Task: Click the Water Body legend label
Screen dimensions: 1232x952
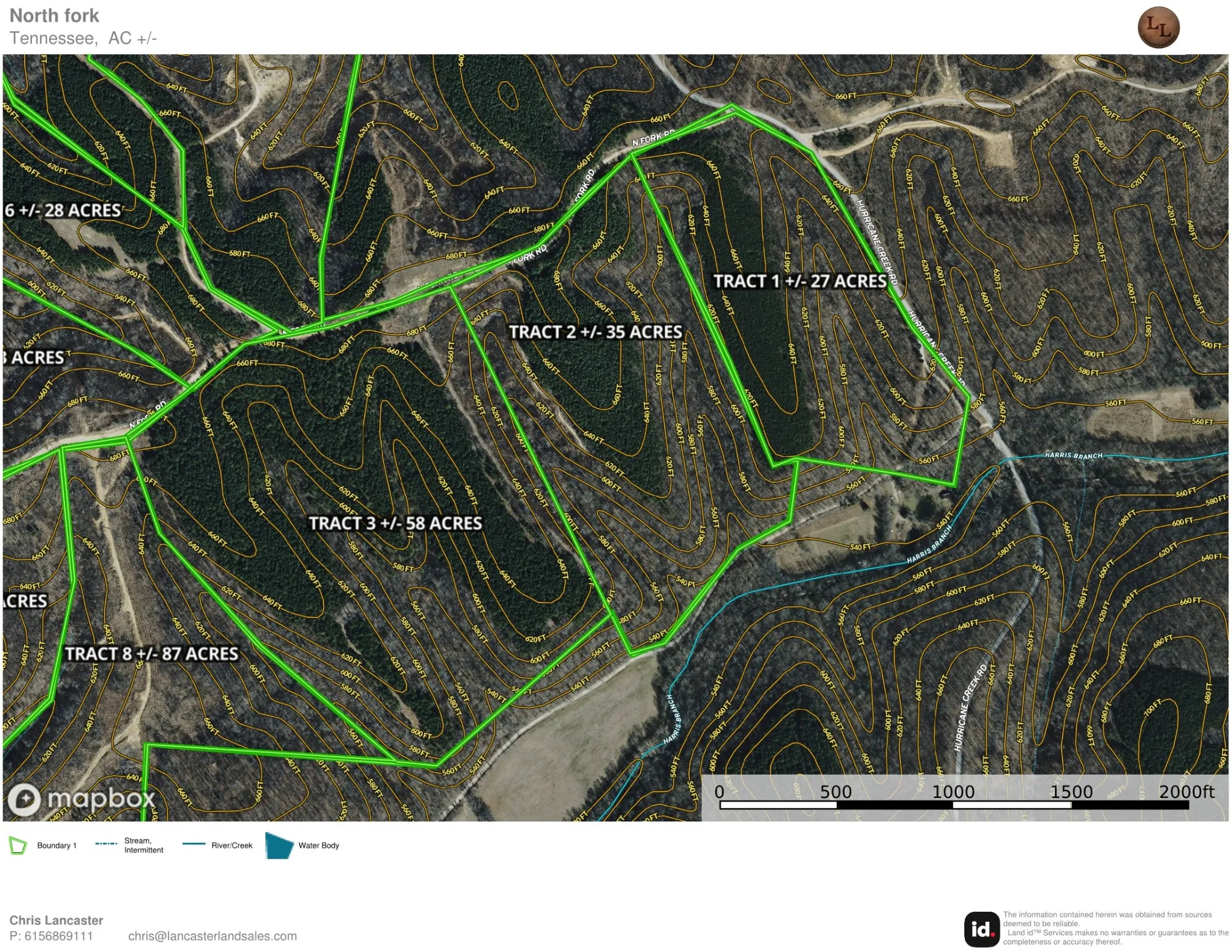Action: click(319, 846)
